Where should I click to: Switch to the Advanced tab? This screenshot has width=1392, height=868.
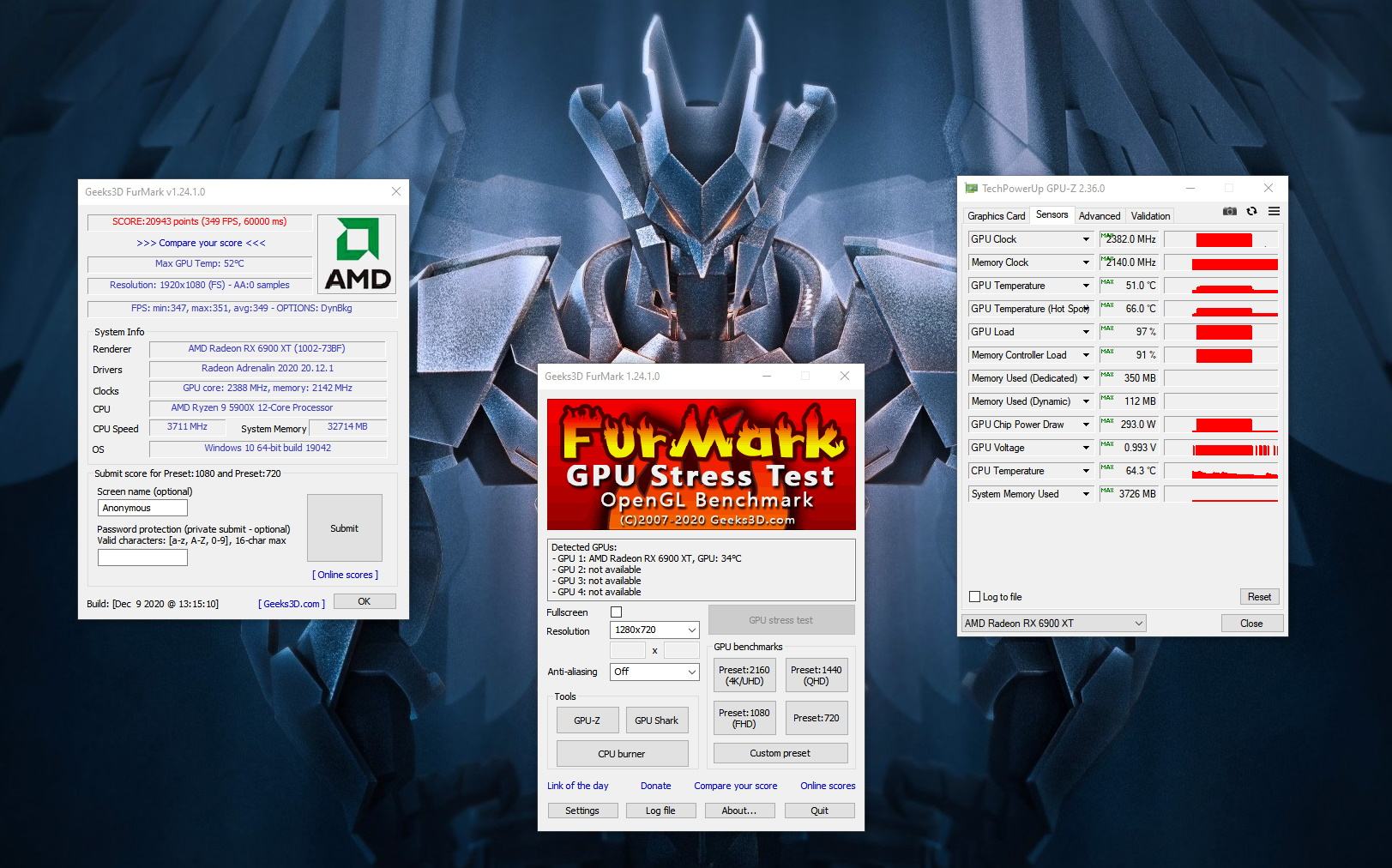coord(1100,216)
